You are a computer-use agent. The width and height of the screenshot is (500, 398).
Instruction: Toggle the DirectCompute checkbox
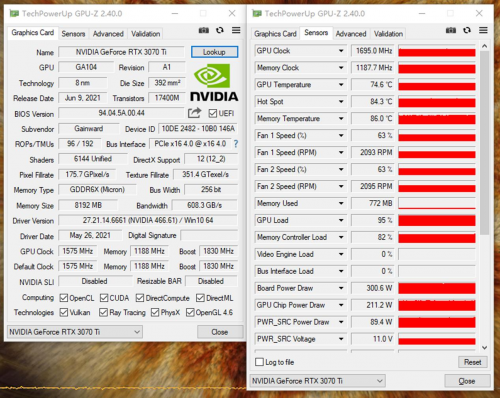click(x=140, y=298)
